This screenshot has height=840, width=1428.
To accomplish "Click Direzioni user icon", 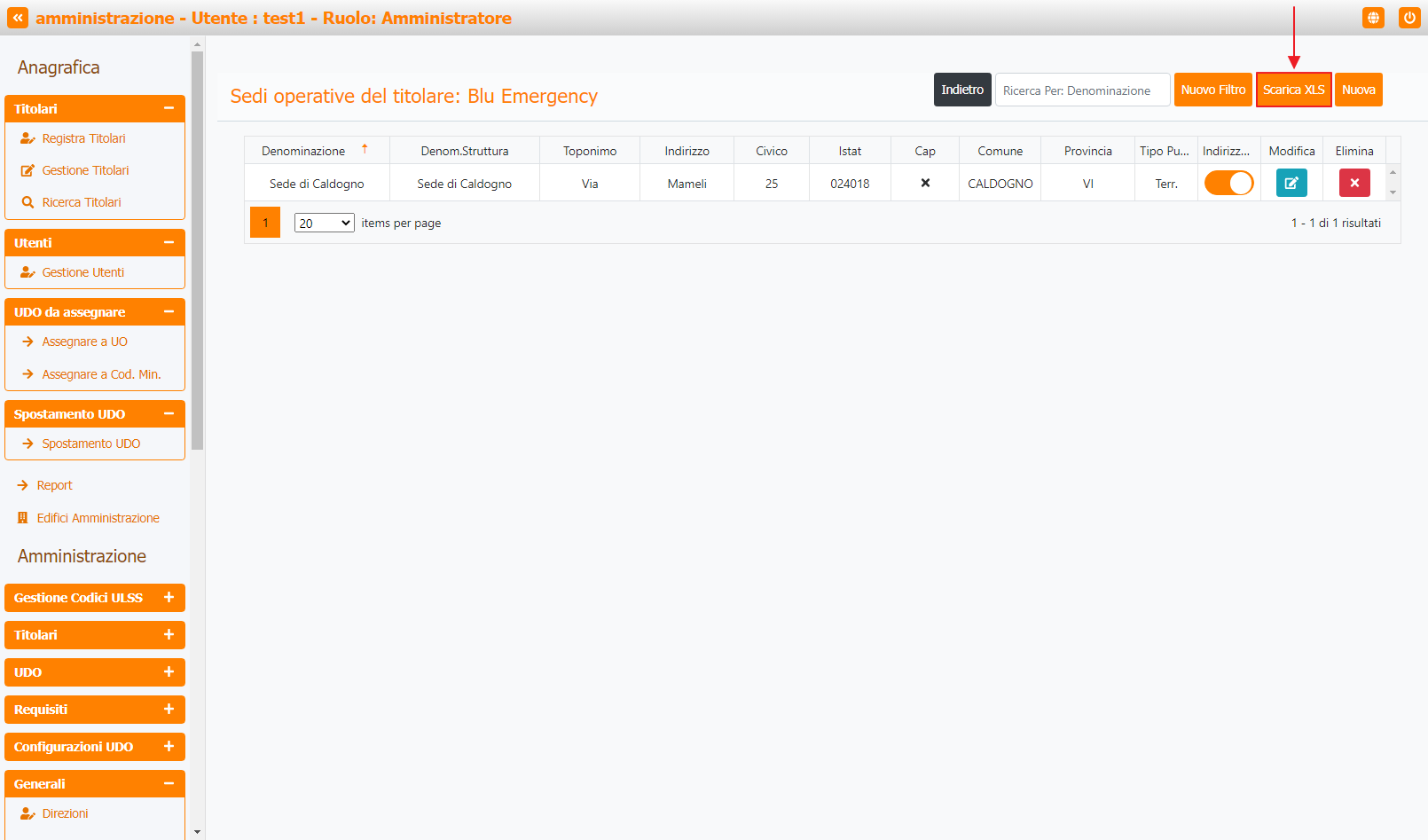I will coord(27,813).
